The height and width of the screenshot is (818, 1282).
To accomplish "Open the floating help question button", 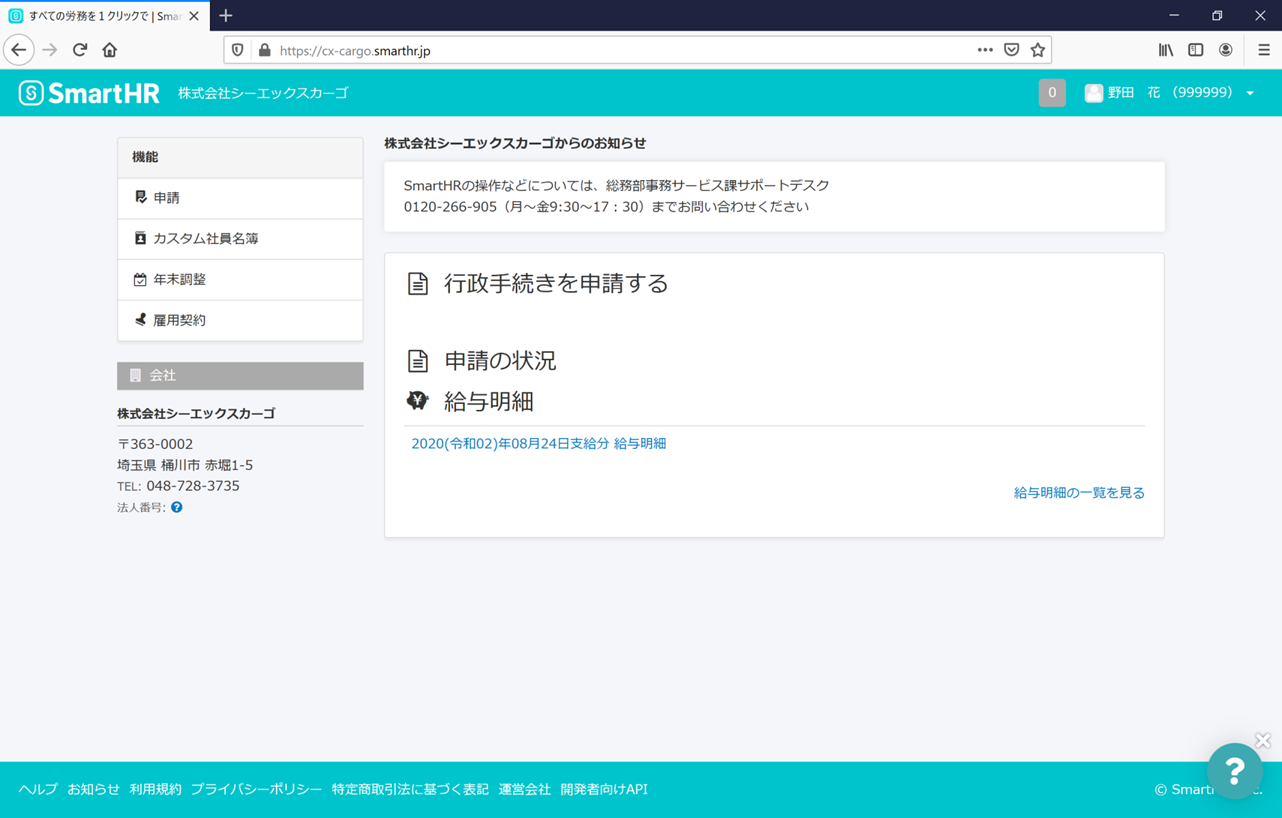I will click(x=1235, y=771).
